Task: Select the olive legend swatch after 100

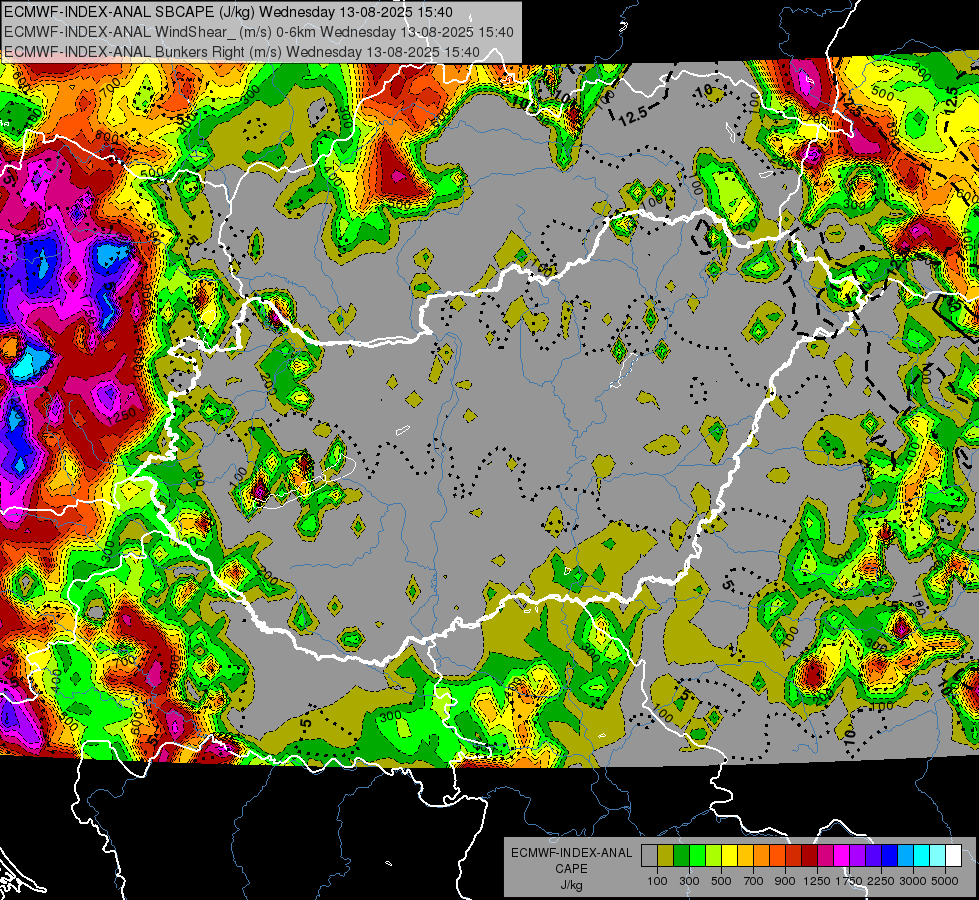Action: (x=665, y=855)
